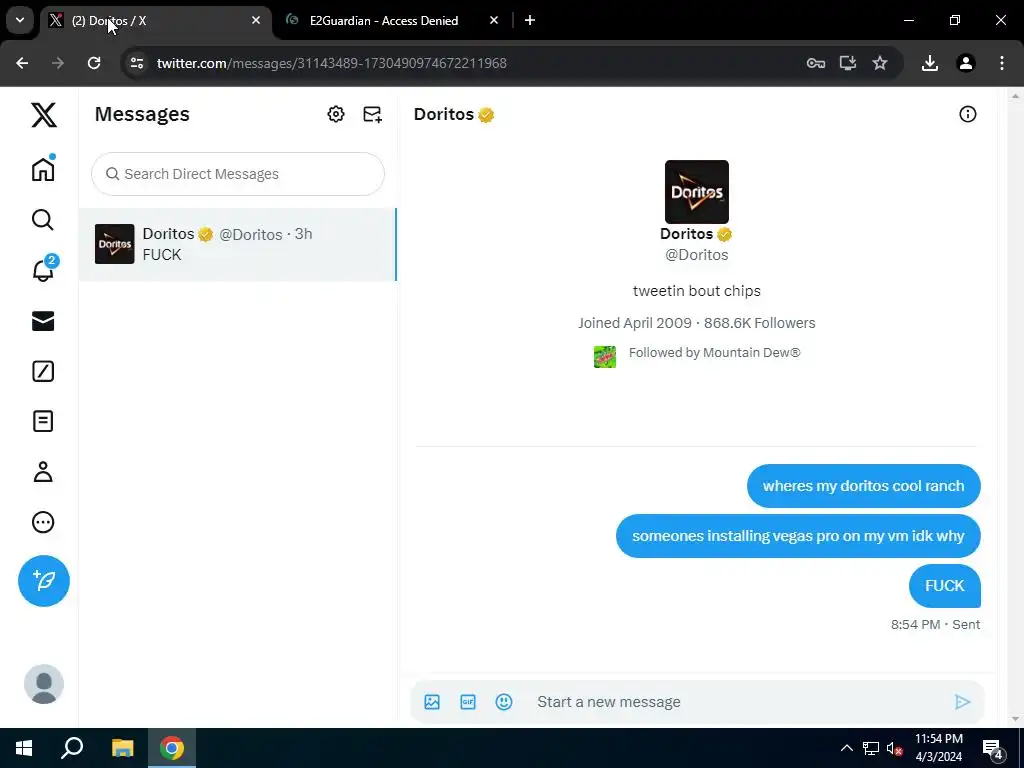Image resolution: width=1024 pixels, height=768 pixels.
Task: Close the E2Guardian tab
Action: click(x=494, y=21)
